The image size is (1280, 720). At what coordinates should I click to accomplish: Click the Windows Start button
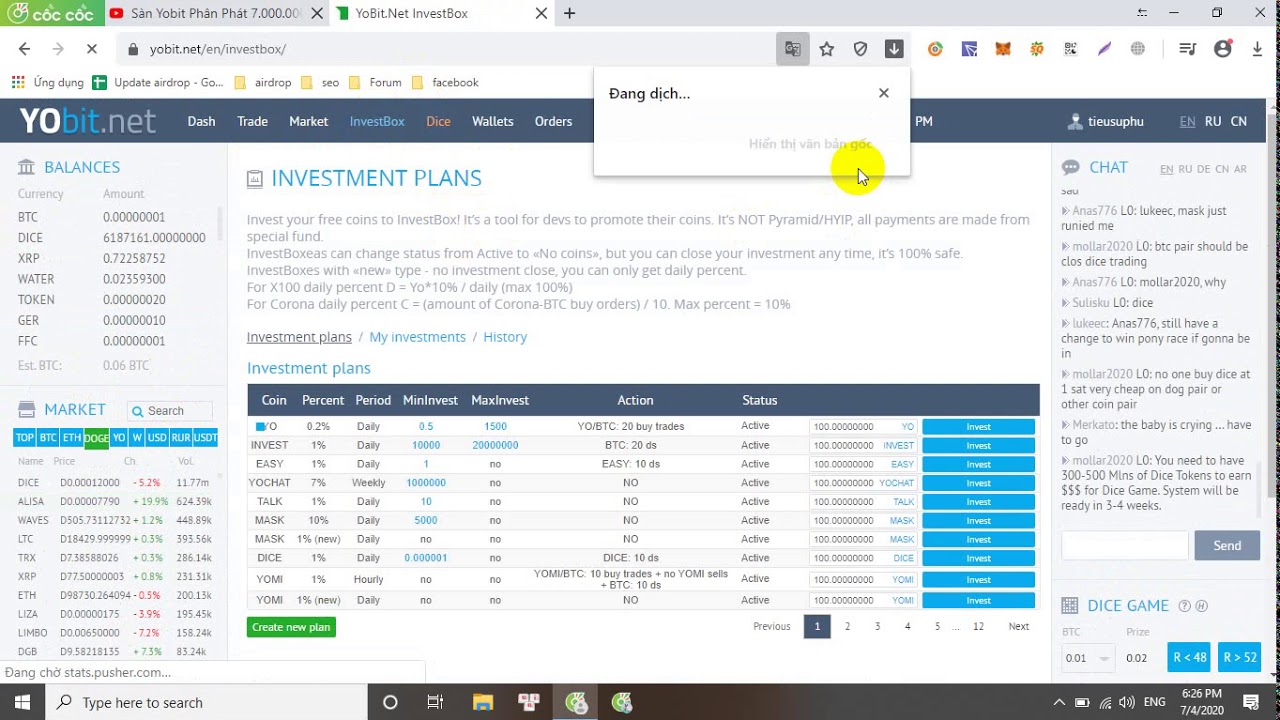(22, 702)
